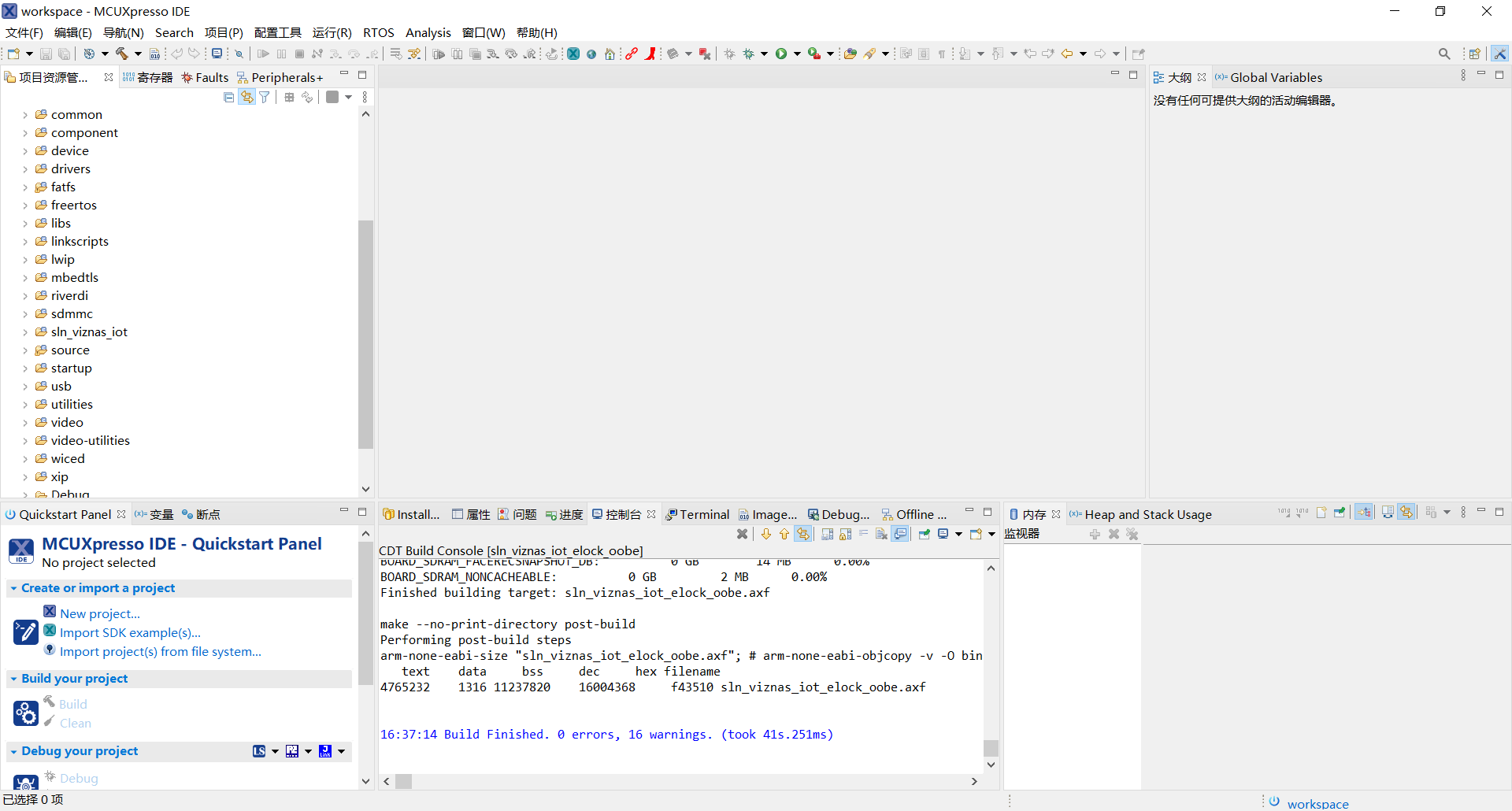The height and width of the screenshot is (811, 1512).
Task: Click the Debug link in Quickstart Panel
Action: (79, 778)
